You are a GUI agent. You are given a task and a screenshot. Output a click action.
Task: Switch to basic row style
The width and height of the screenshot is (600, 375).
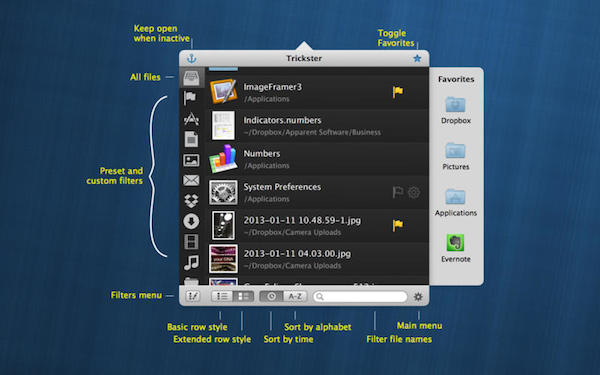pyautogui.click(x=222, y=296)
